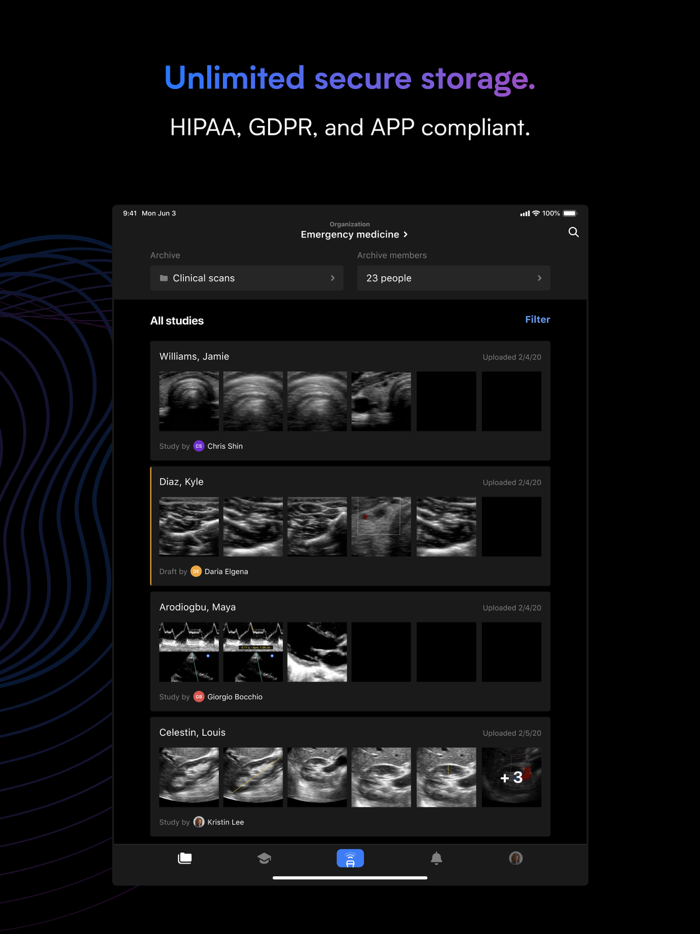Tap the blue probe scan button
This screenshot has width=700, height=934.
(x=350, y=858)
